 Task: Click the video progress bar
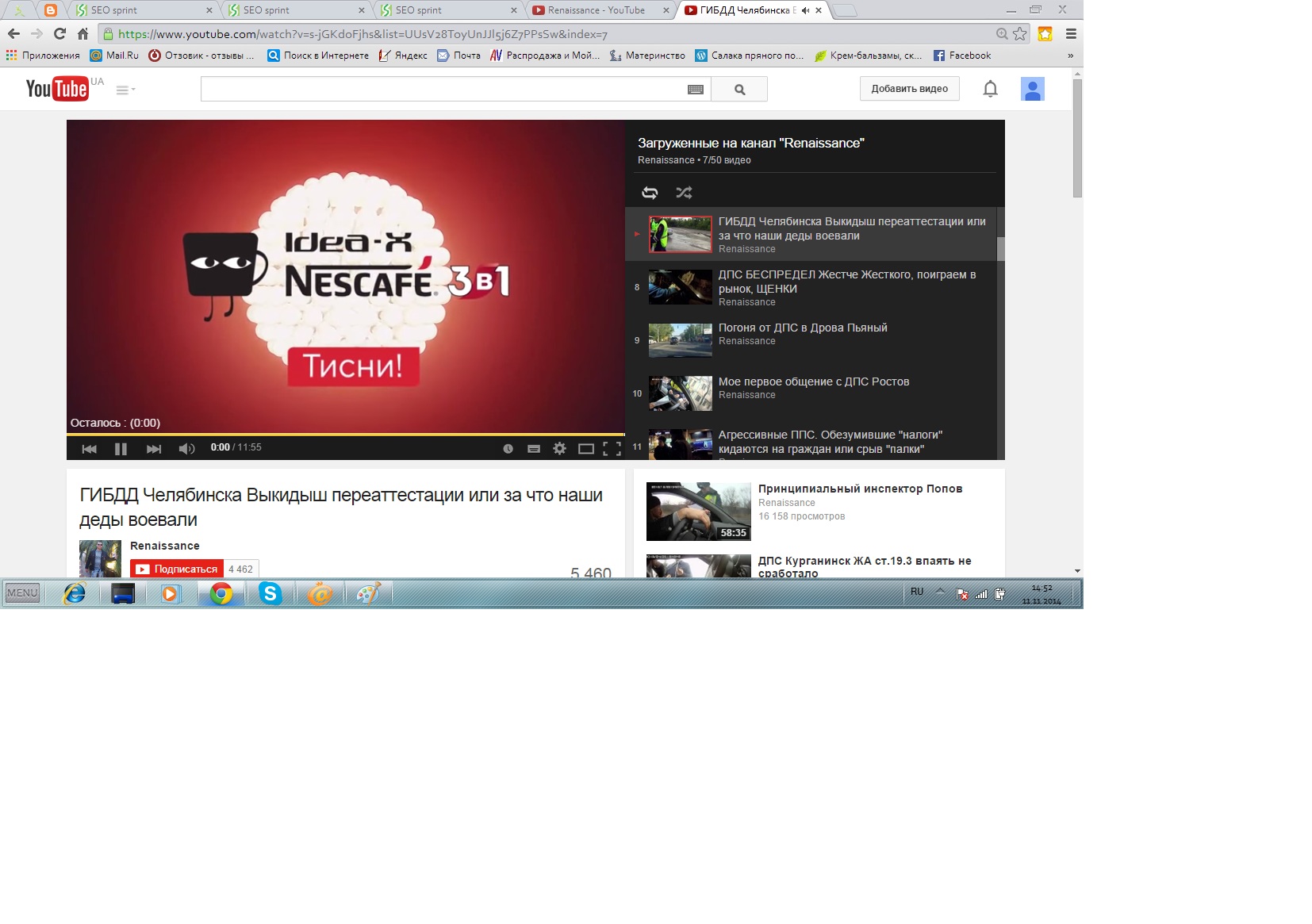click(x=346, y=435)
